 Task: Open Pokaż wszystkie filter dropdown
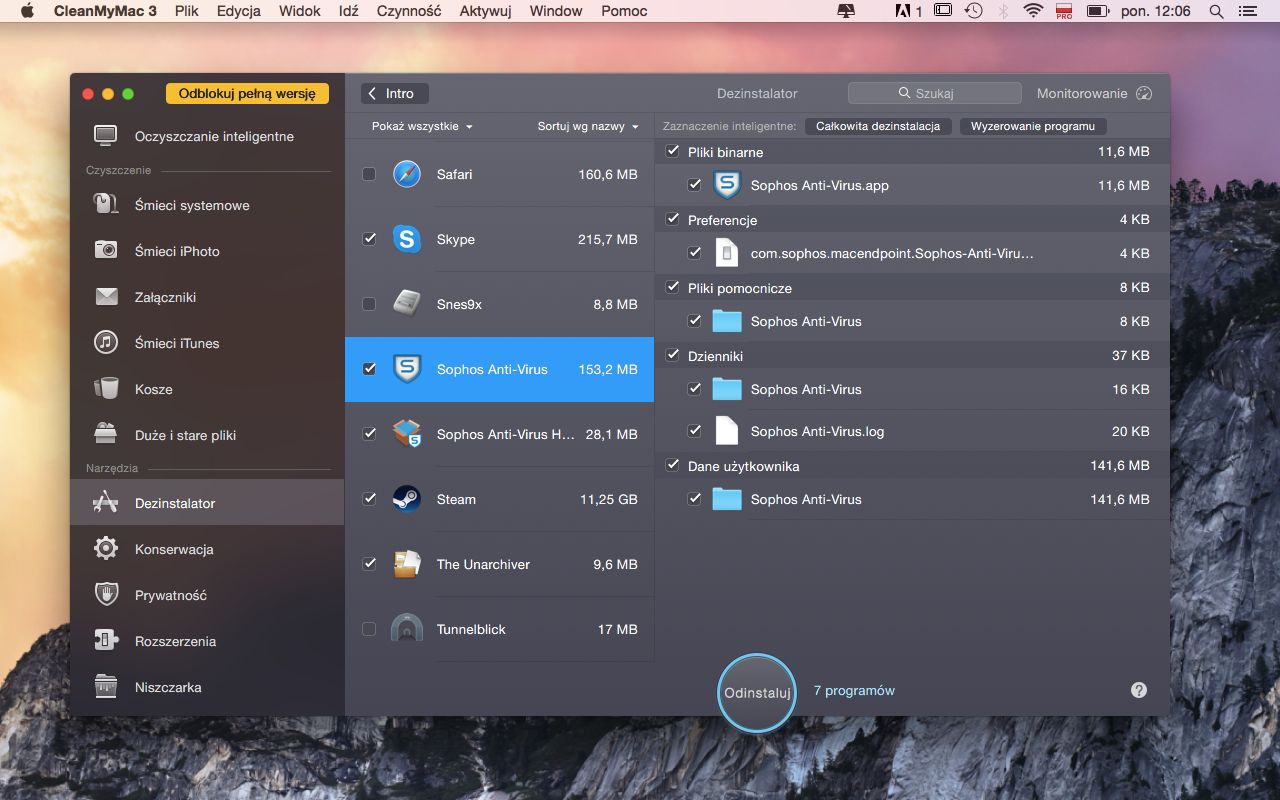(x=422, y=126)
